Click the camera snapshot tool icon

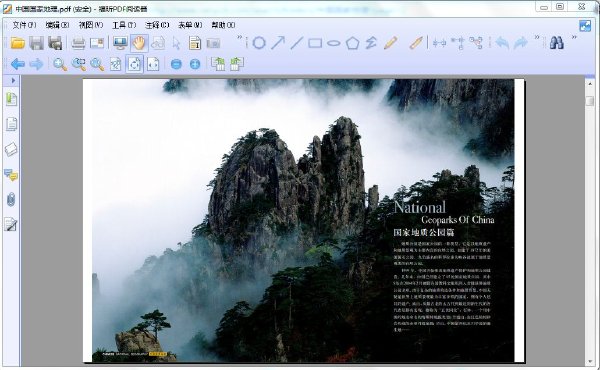point(213,43)
